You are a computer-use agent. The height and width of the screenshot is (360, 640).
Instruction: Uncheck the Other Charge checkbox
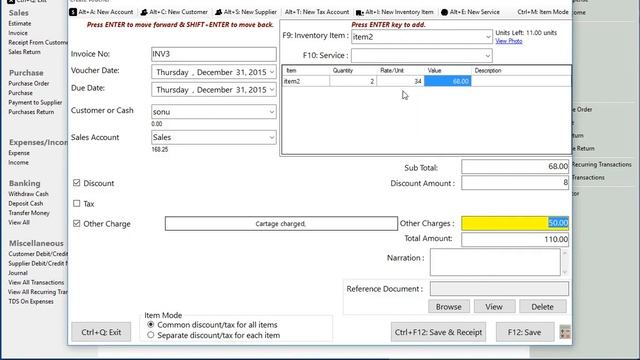(x=77, y=223)
